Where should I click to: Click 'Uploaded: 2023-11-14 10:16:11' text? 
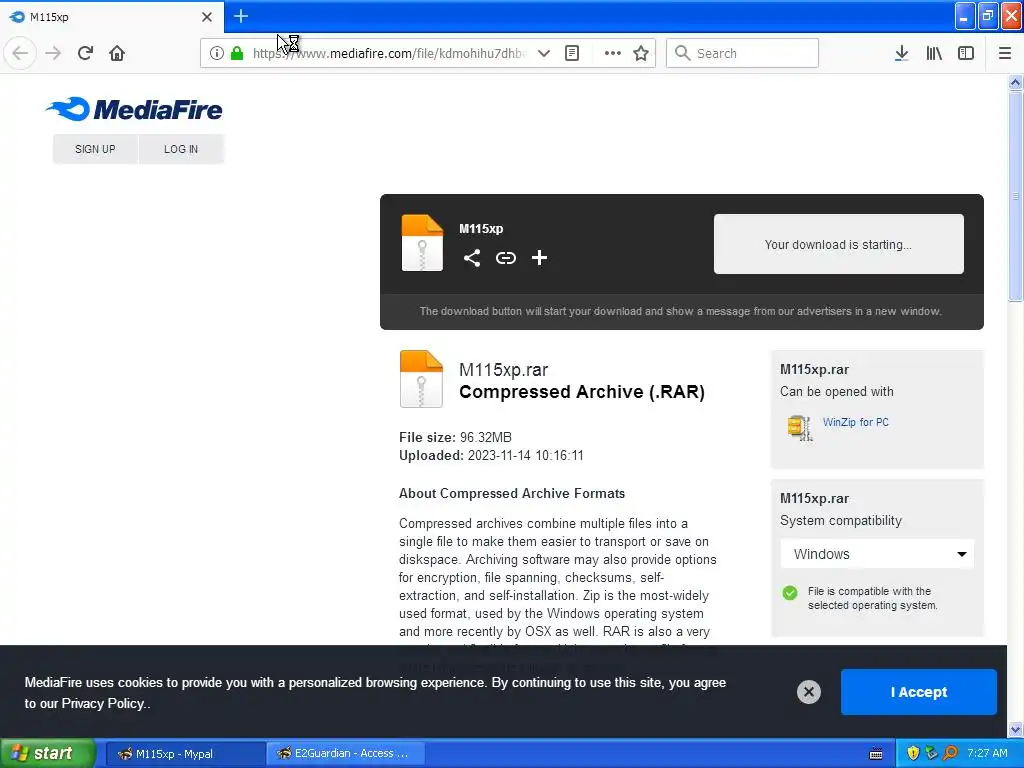click(491, 456)
